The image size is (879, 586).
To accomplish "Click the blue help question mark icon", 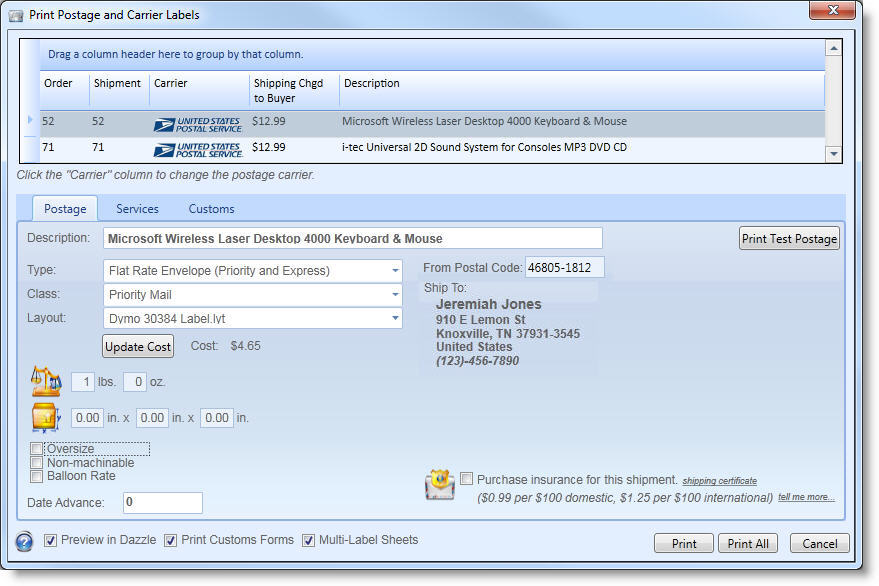I will point(25,542).
